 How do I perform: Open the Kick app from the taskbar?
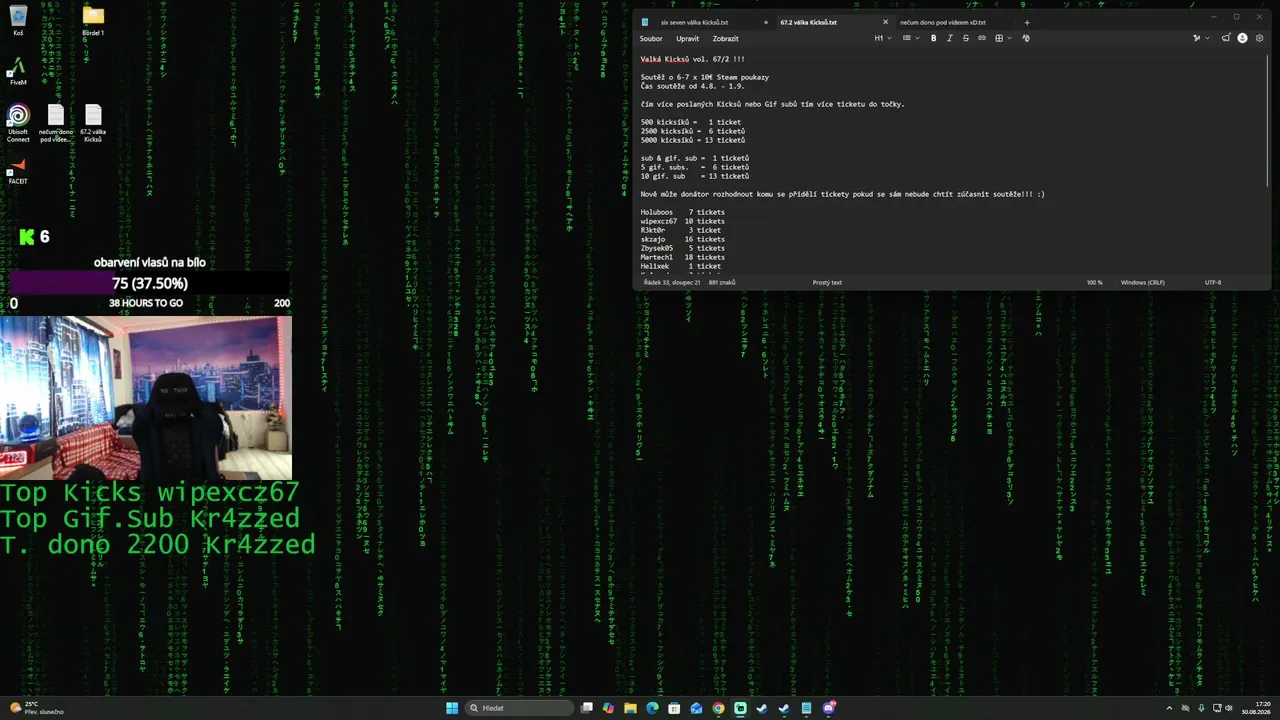coord(740,708)
